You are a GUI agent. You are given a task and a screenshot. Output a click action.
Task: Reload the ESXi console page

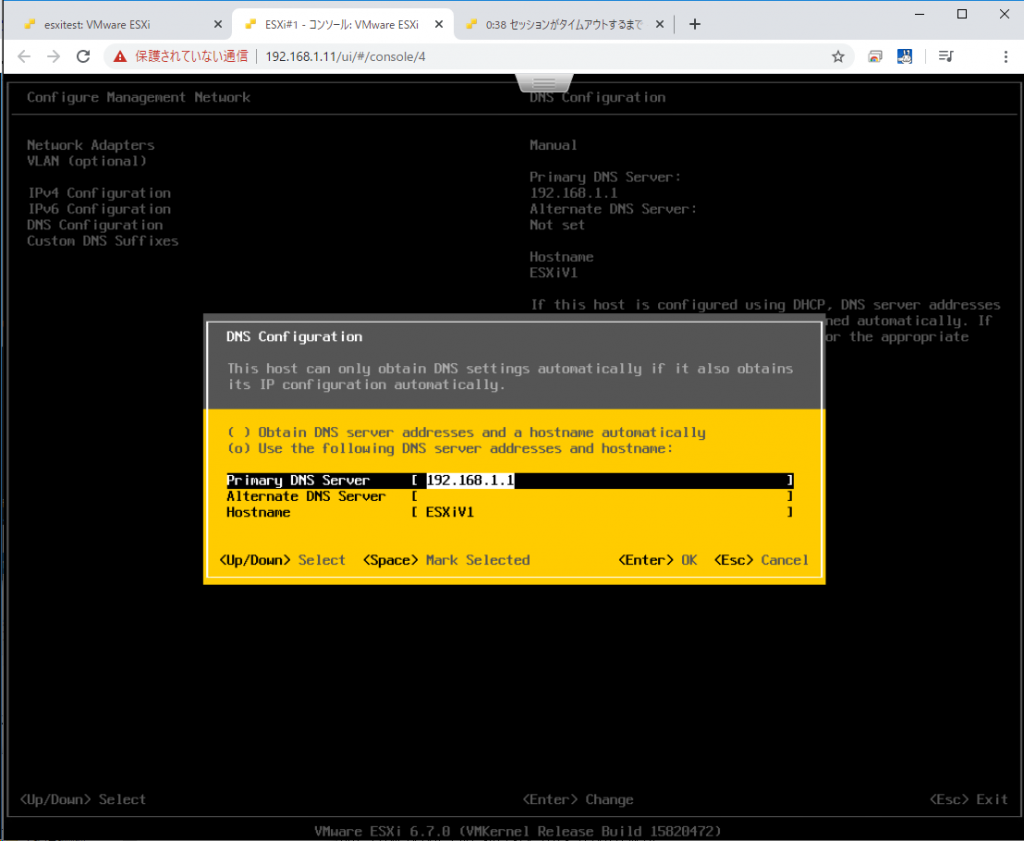point(83,57)
